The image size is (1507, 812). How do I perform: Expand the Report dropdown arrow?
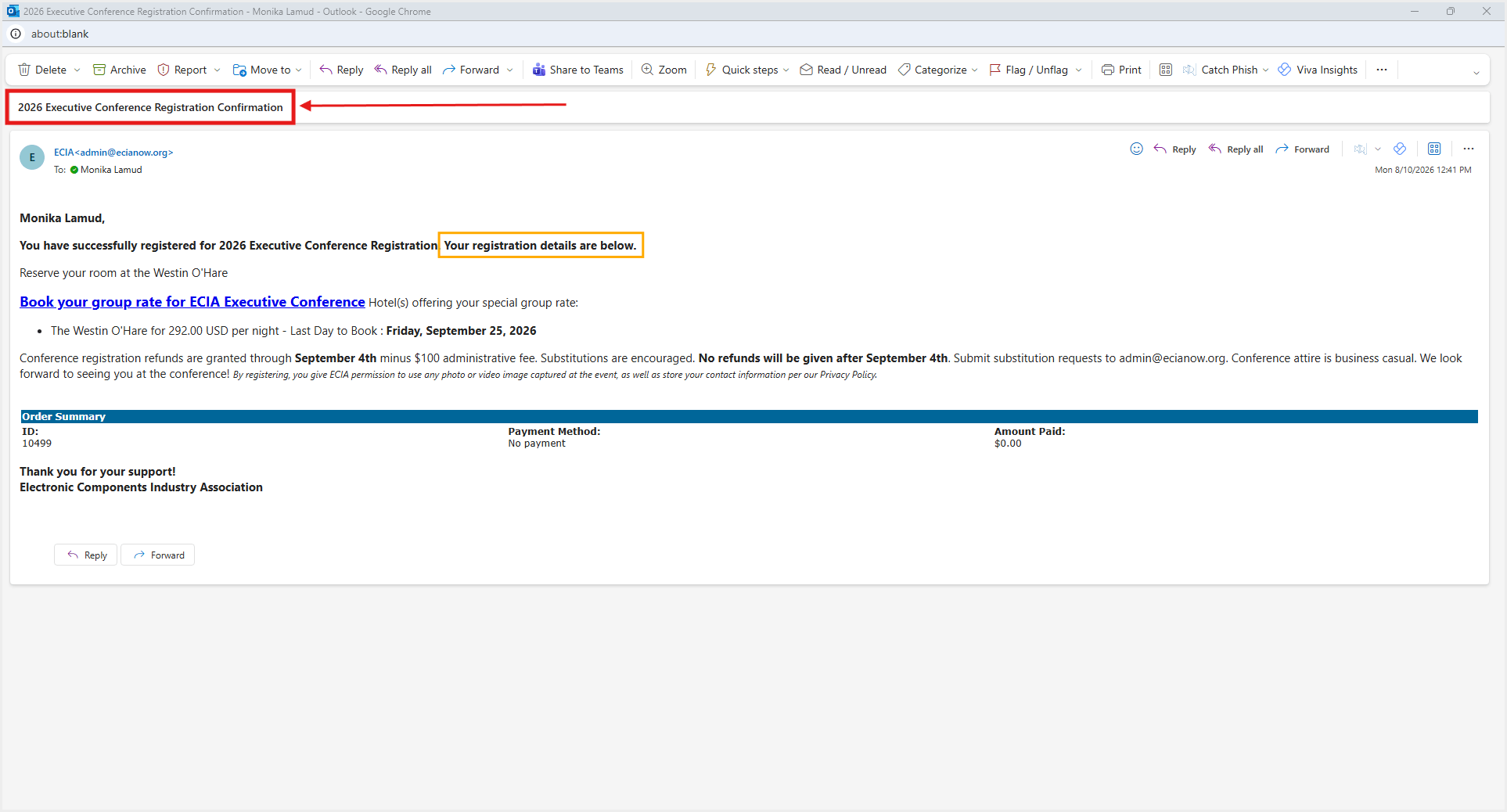217,70
